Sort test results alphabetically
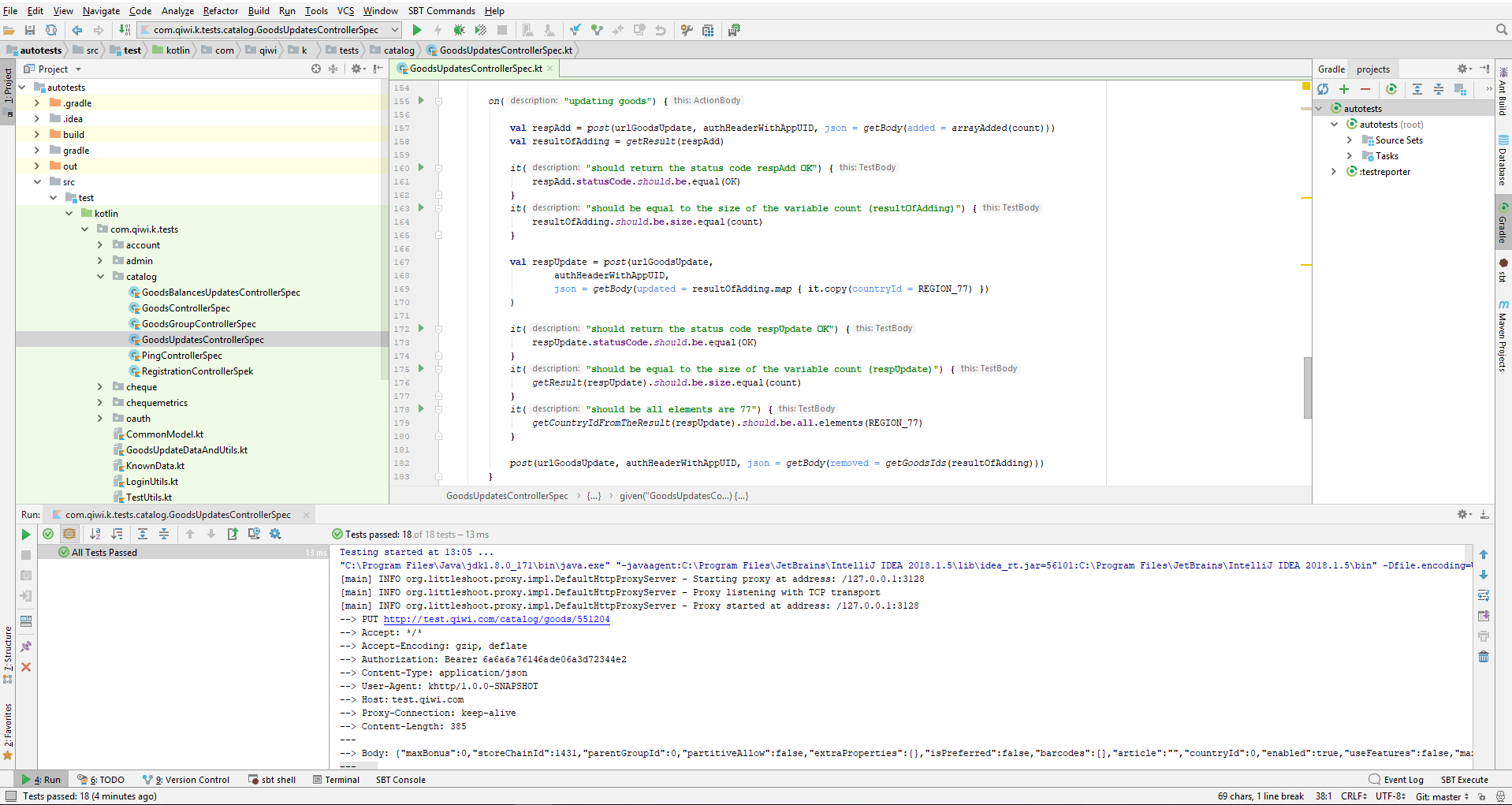The width and height of the screenshot is (1512, 805). (95, 534)
